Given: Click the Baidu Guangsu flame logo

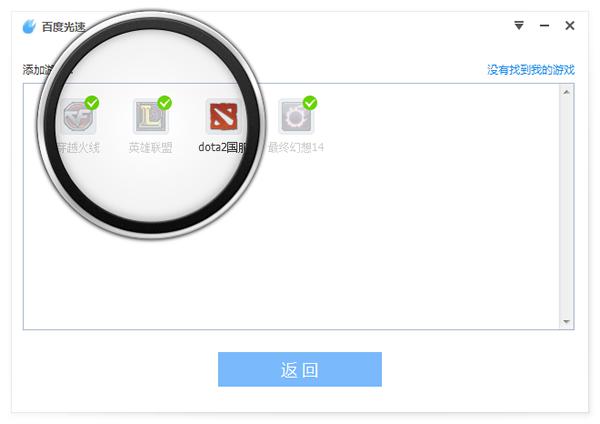Looking at the screenshot, I should point(29,26).
